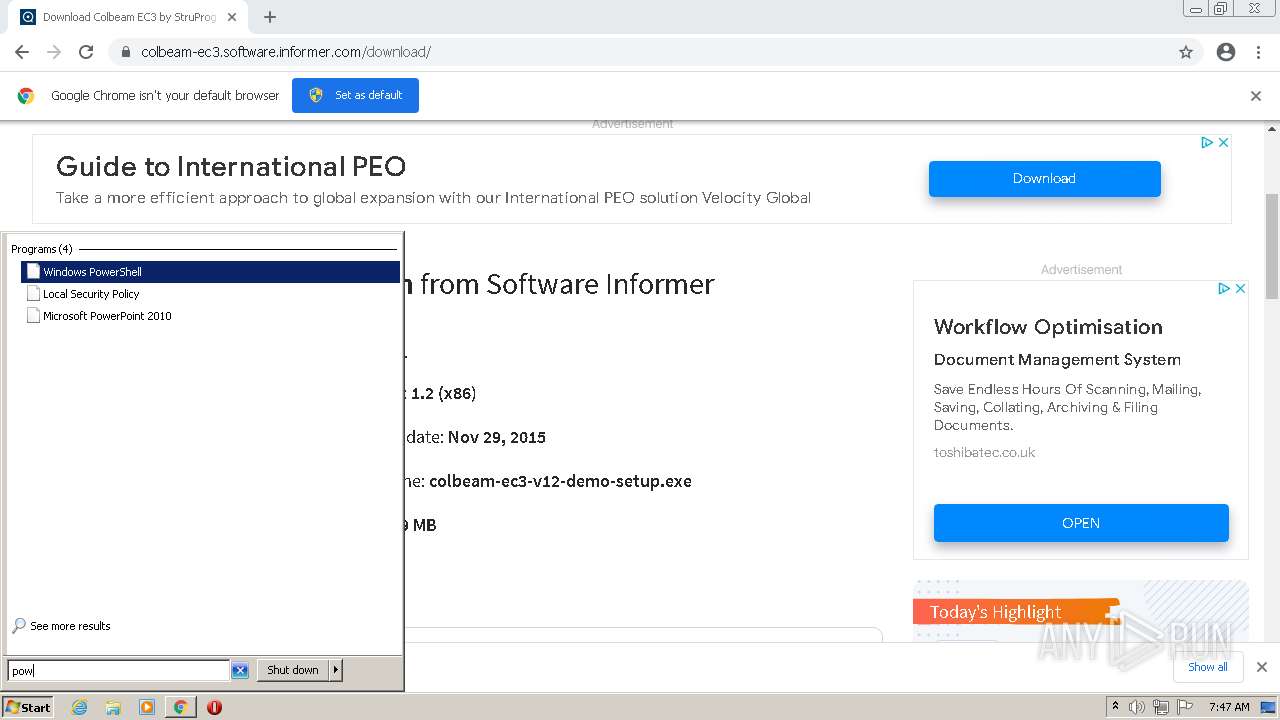The image size is (1280, 720).
Task: Open Local Security Policy result
Action: [210, 294]
